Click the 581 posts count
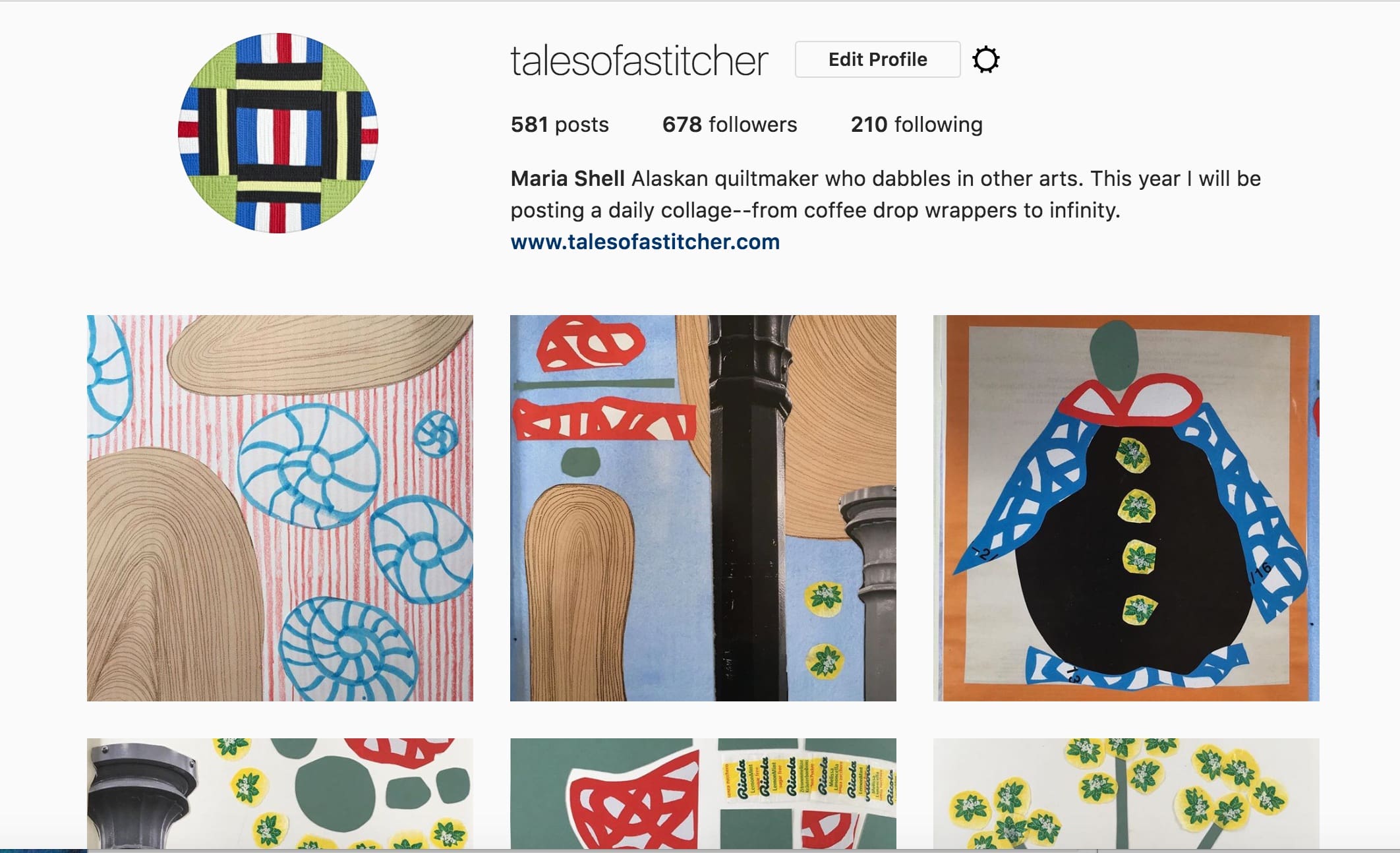 [560, 125]
